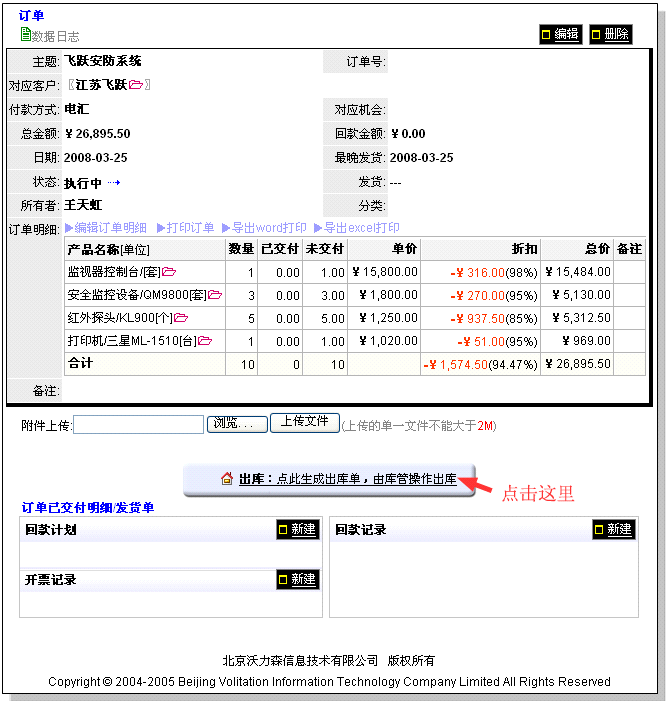Viewport: 667px width, 701px height.
Task: Click 打印订单 link
Action: (x=184, y=228)
